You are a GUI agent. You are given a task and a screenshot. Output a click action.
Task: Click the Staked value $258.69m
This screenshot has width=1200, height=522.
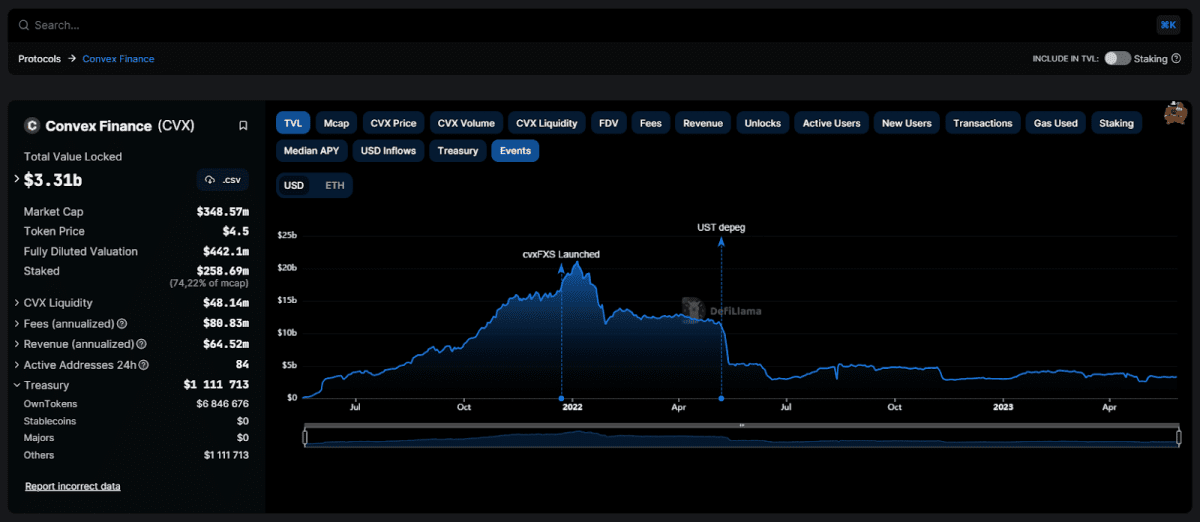(223, 271)
